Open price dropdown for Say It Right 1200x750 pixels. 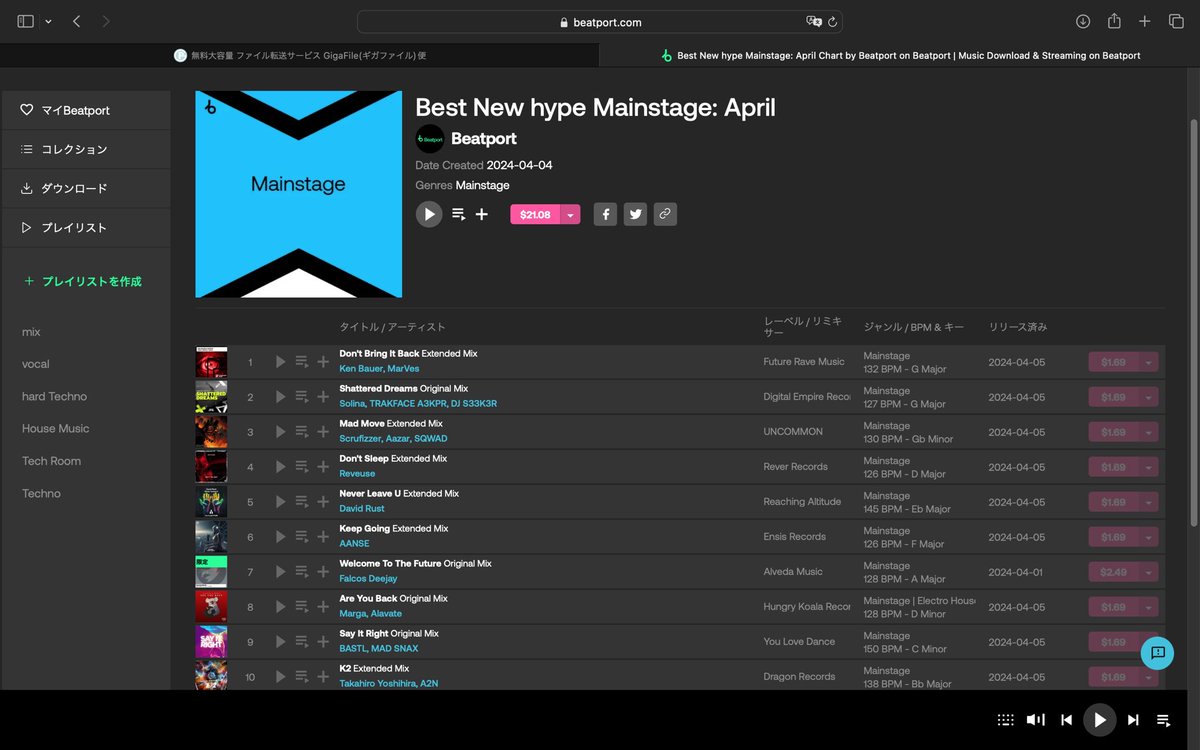pyautogui.click(x=1148, y=642)
